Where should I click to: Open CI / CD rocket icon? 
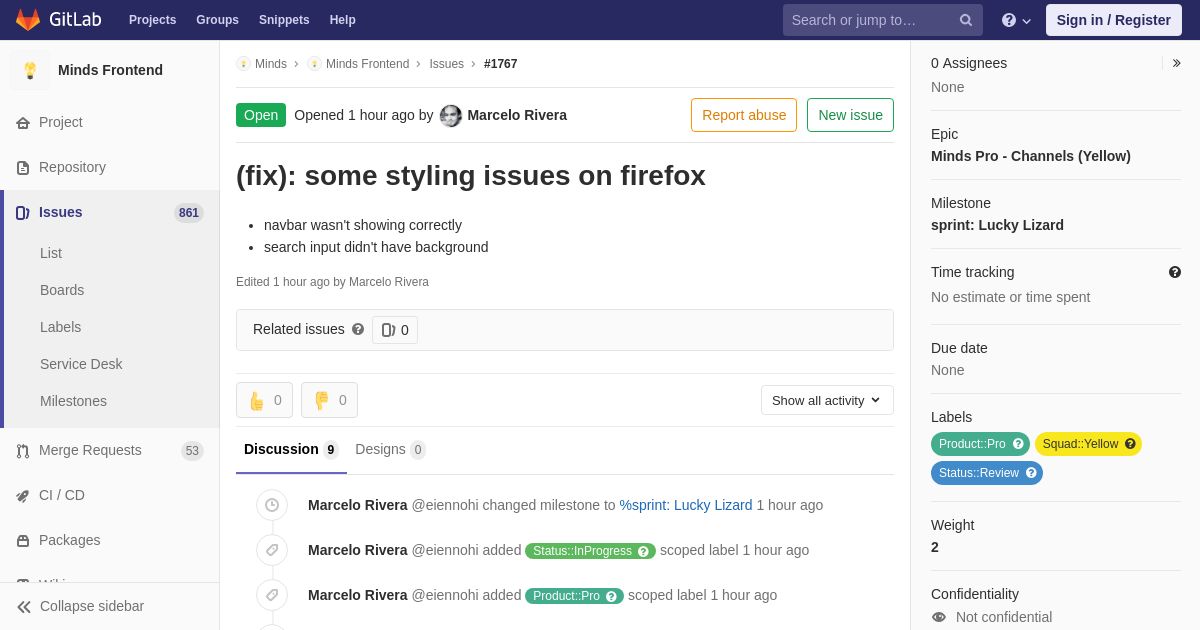(23, 496)
